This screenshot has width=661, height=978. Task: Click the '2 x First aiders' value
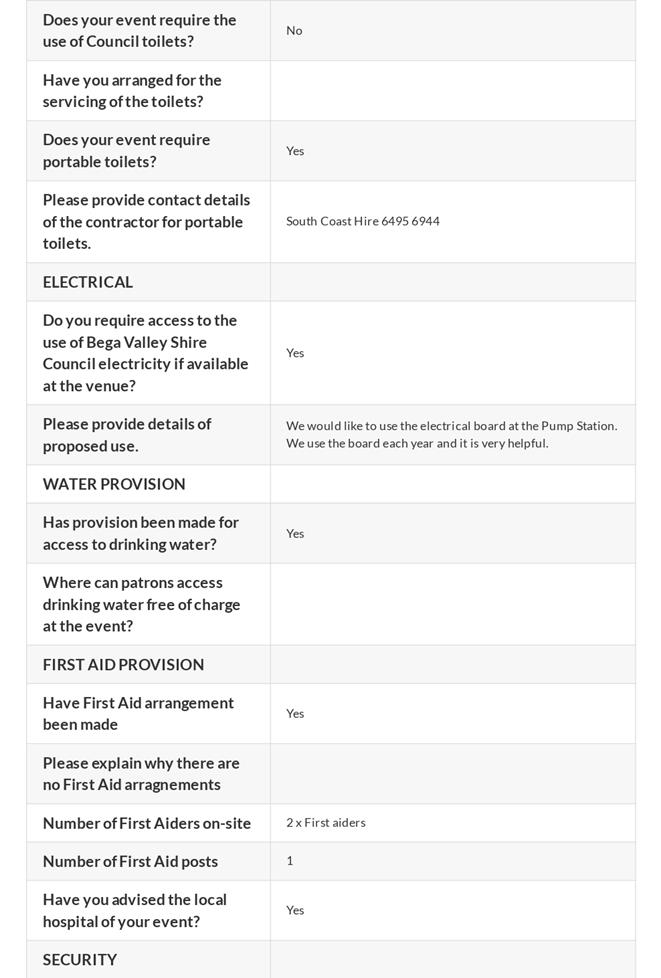coord(326,822)
